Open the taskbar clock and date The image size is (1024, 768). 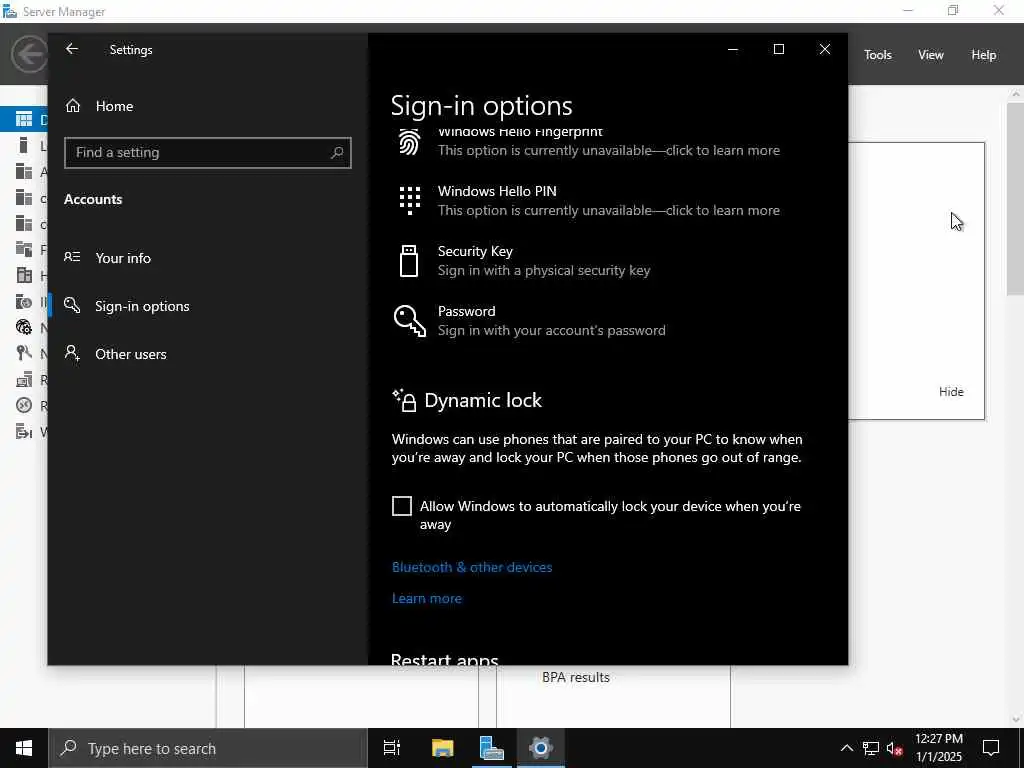click(x=938, y=748)
